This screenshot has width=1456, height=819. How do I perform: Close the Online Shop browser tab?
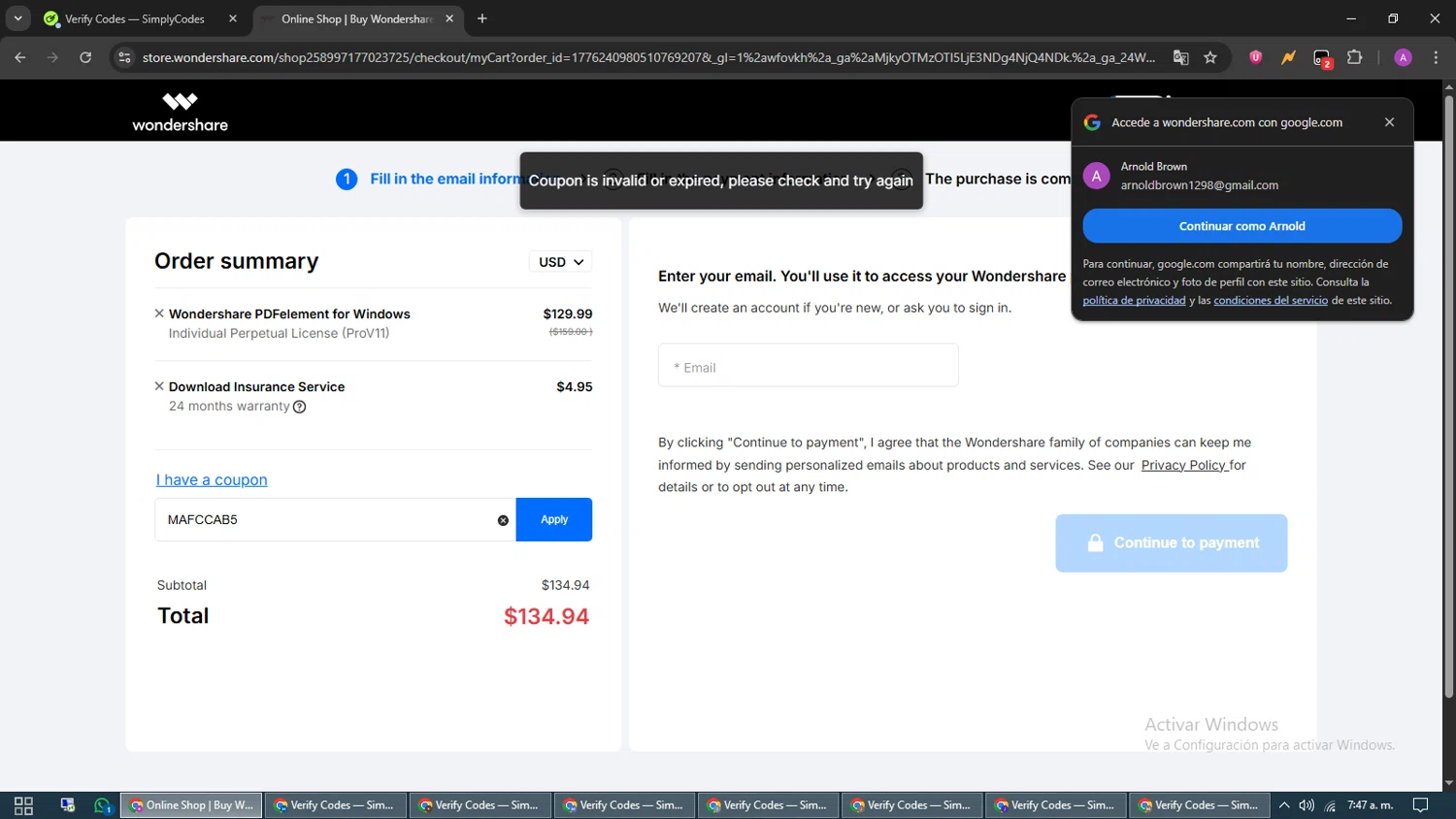pyautogui.click(x=449, y=18)
